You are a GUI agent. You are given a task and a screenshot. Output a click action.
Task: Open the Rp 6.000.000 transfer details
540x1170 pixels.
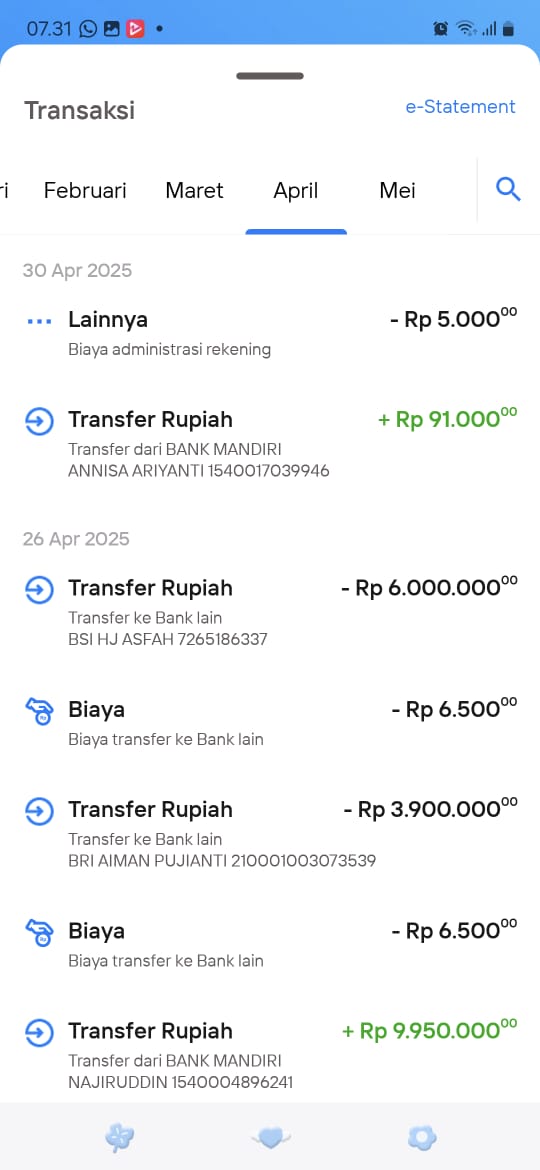270,611
